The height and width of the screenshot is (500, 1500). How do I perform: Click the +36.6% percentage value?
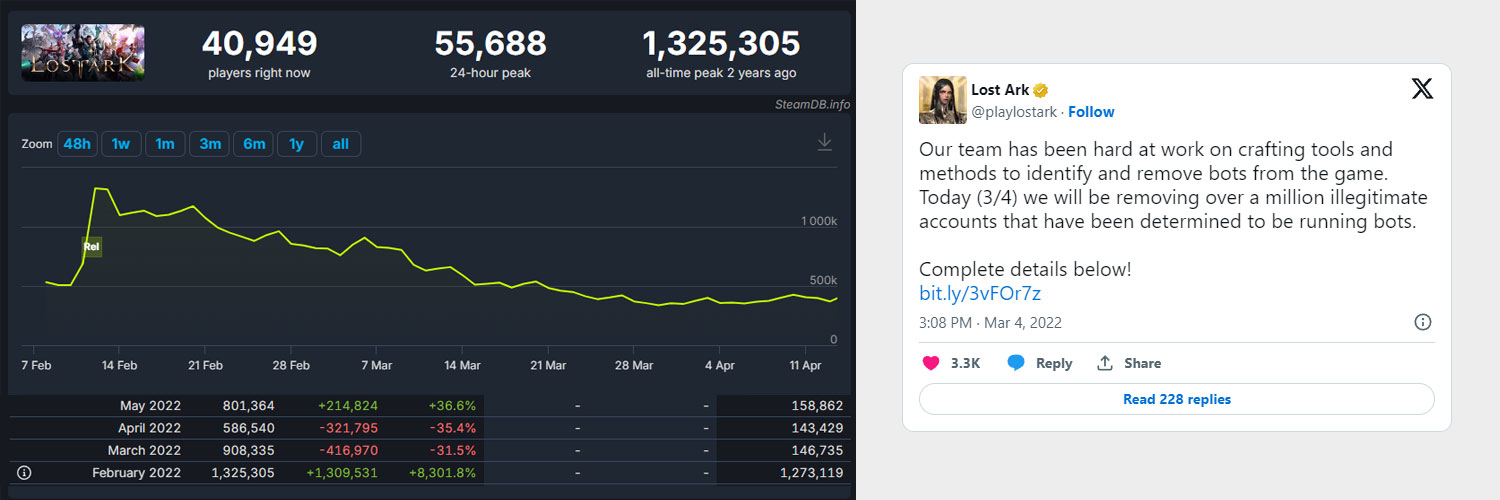(453, 406)
